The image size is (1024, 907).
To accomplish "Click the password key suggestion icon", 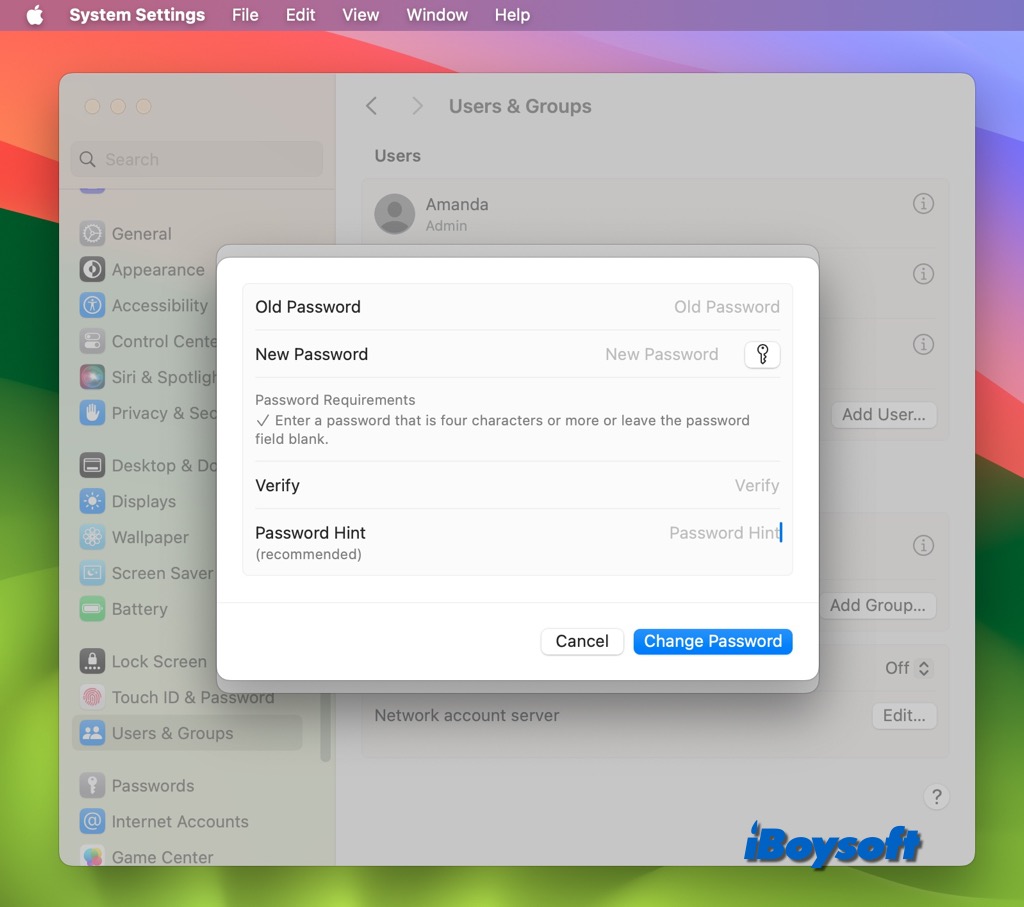I will coord(762,354).
